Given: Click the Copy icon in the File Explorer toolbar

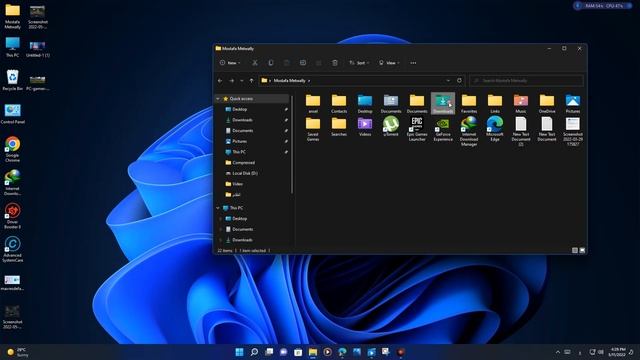Looking at the screenshot, I should coord(271,63).
